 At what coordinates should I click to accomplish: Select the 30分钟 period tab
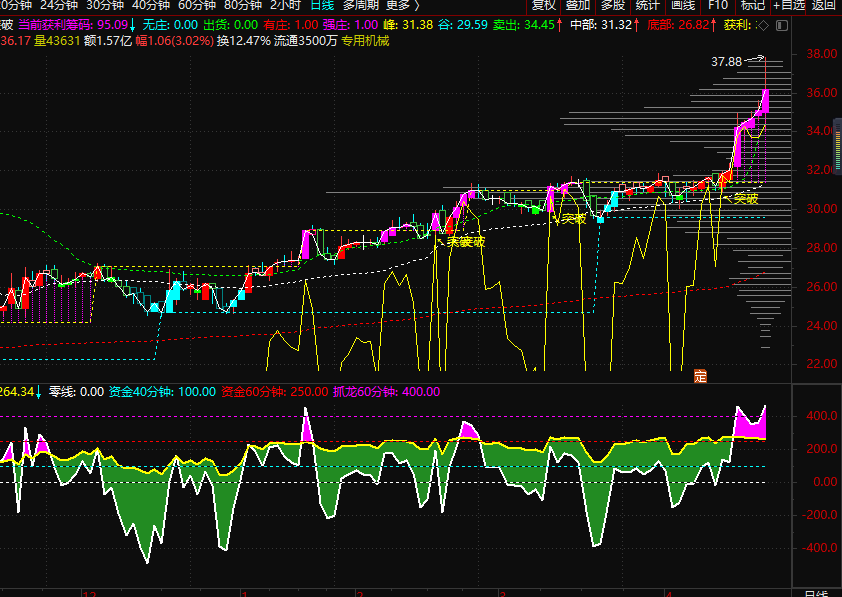[x=105, y=5]
